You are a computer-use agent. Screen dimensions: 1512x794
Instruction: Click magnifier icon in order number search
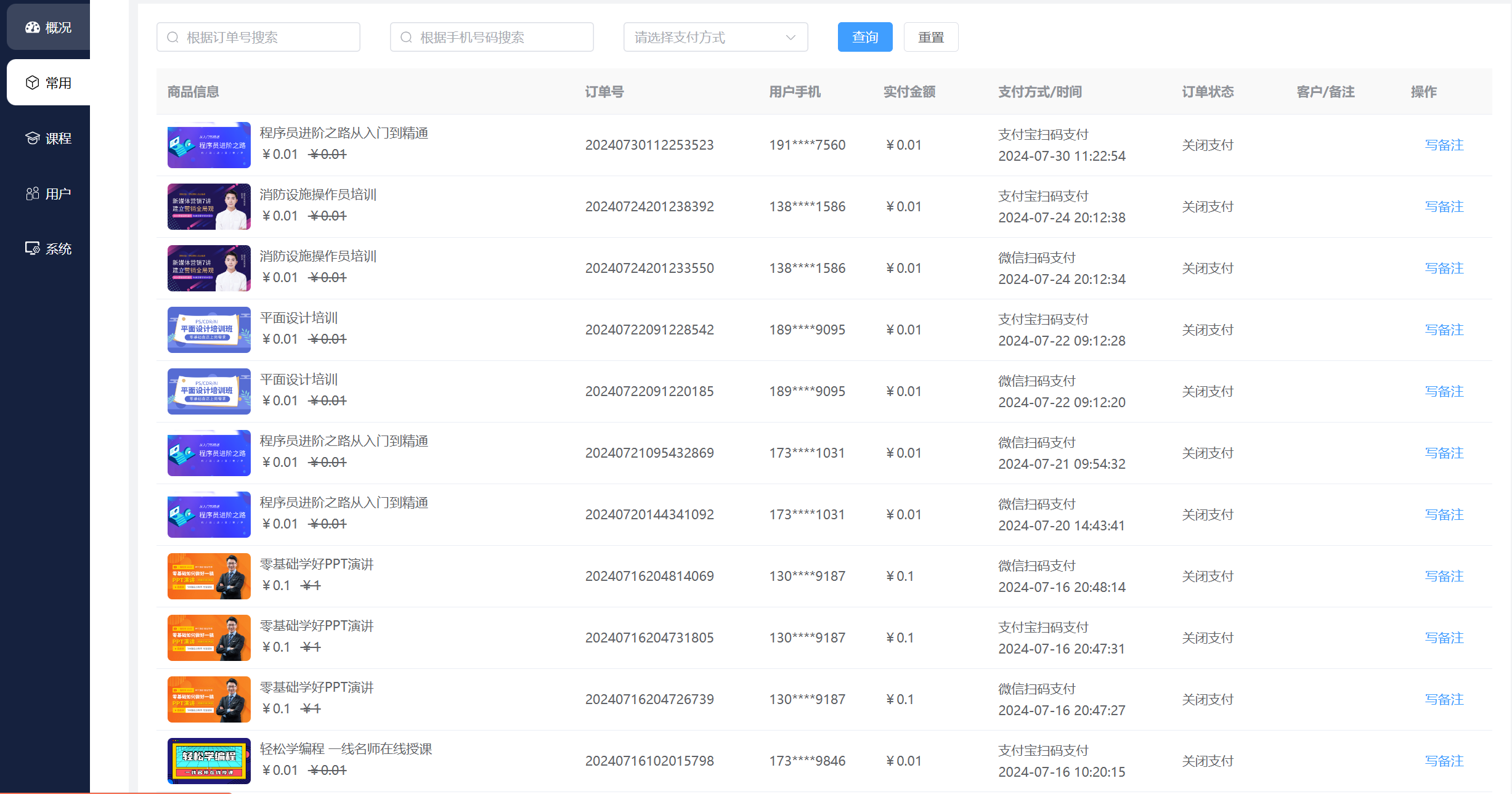pos(173,38)
